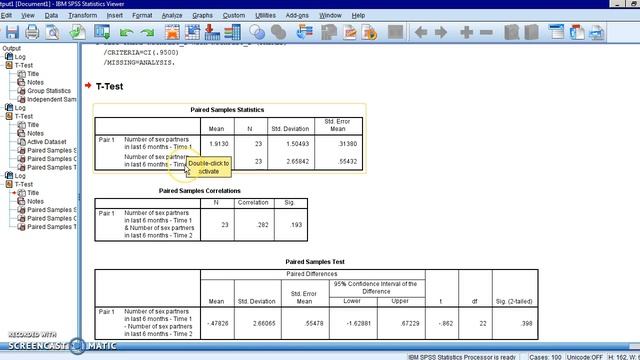This screenshot has width=640, height=360.
Task: Open the Analyze menu
Action: tap(172, 16)
